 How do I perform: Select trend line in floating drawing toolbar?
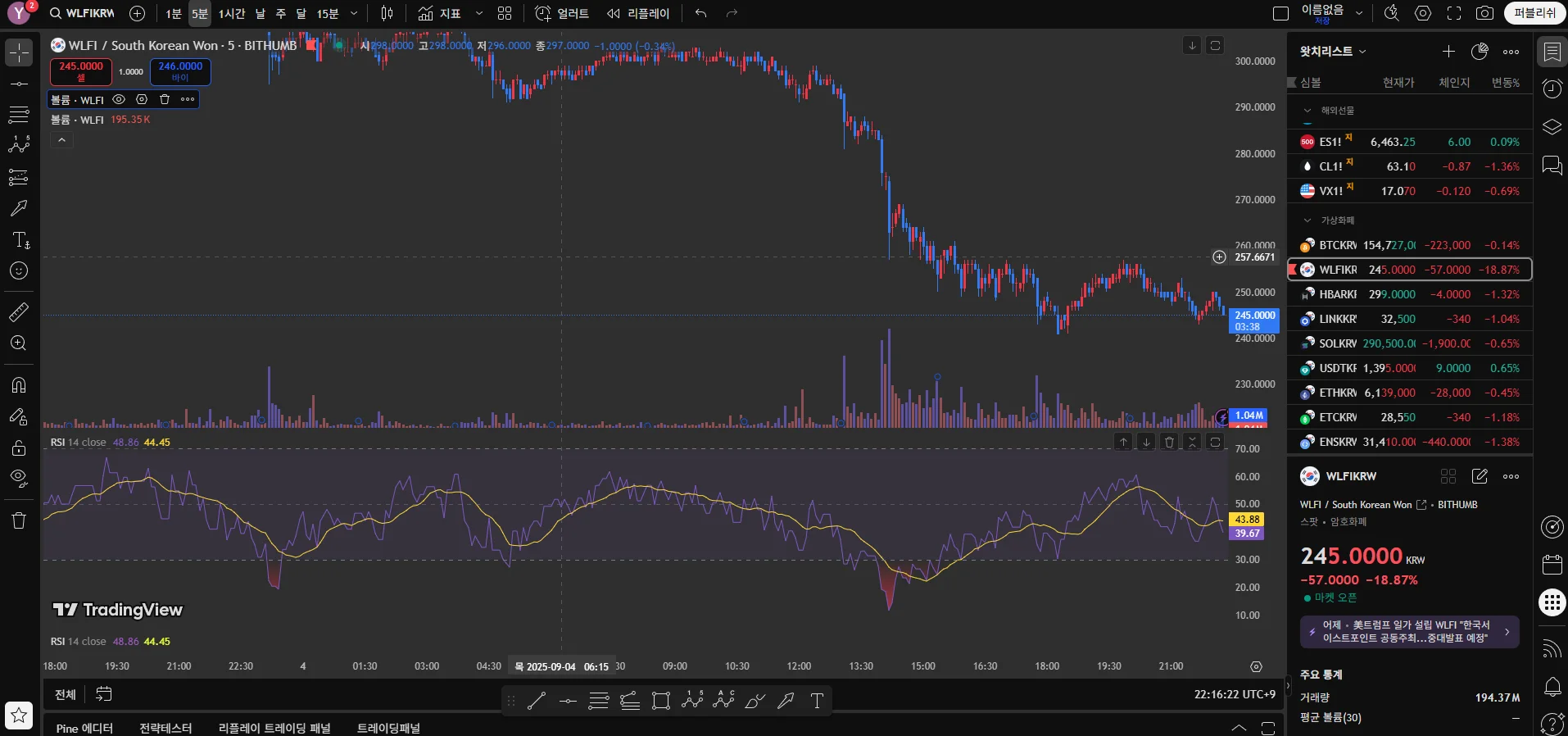[537, 701]
